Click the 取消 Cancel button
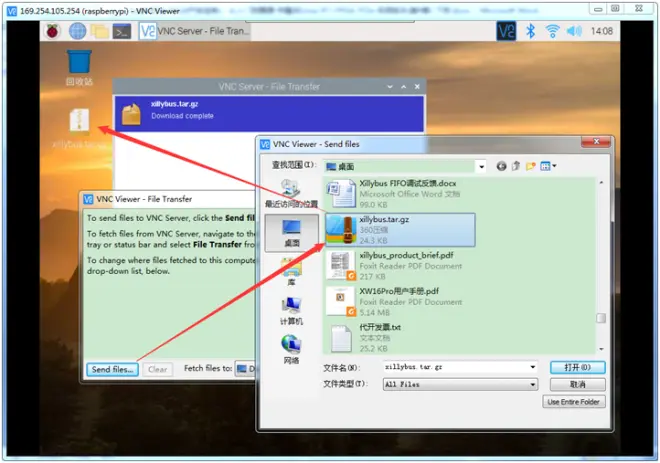660x463 pixels. click(x=578, y=384)
